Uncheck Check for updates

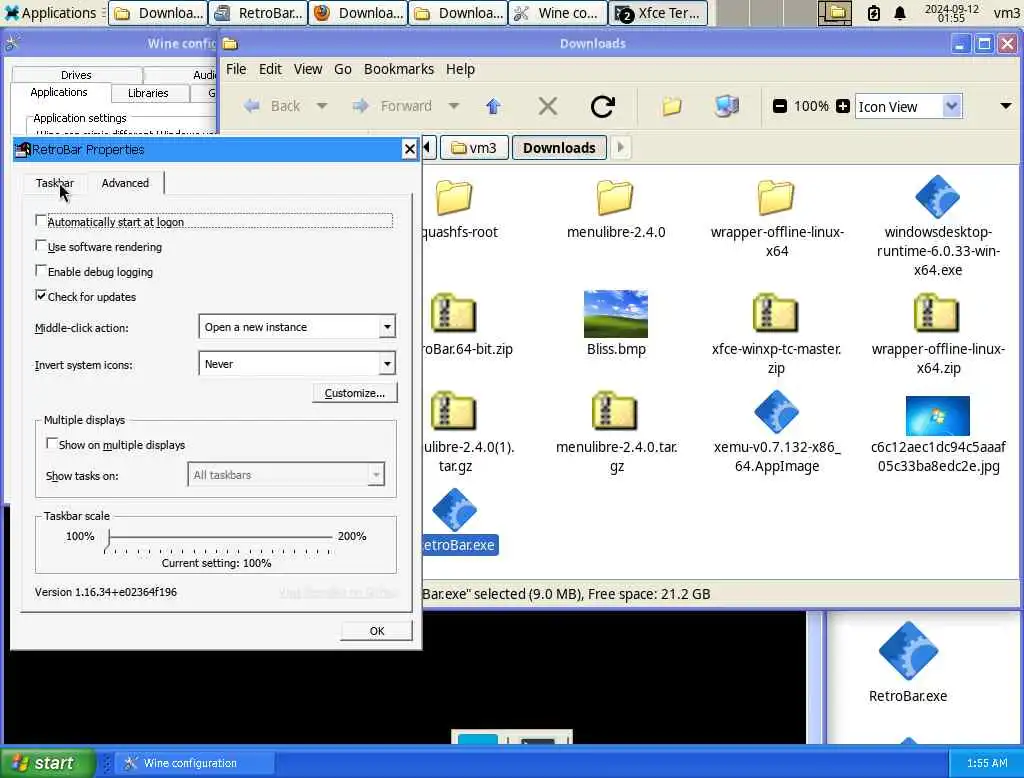(40, 295)
